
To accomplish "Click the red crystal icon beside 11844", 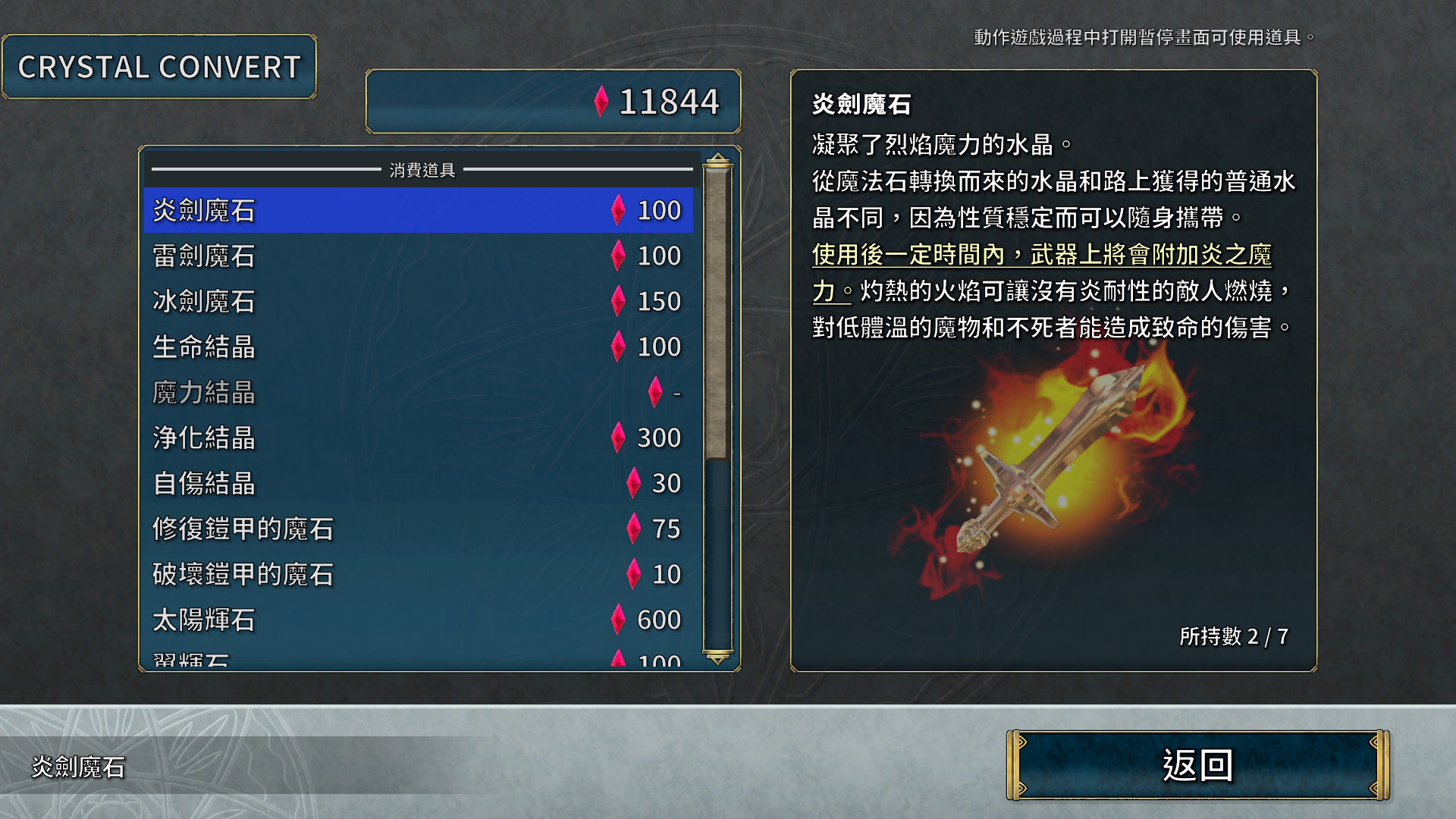I will pyautogui.click(x=601, y=101).
